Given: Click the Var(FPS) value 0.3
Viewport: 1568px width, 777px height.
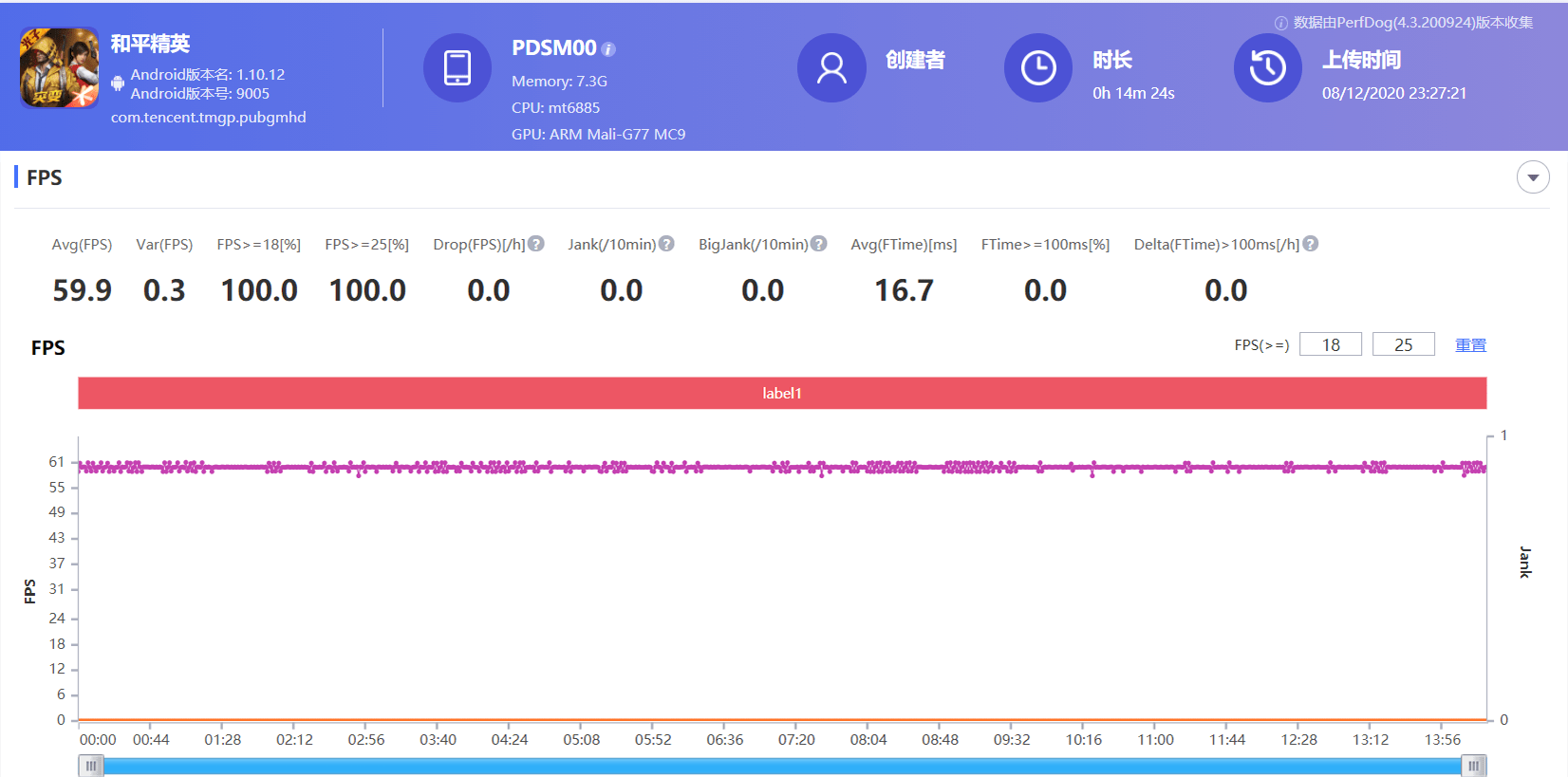Looking at the screenshot, I should pyautogui.click(x=164, y=290).
